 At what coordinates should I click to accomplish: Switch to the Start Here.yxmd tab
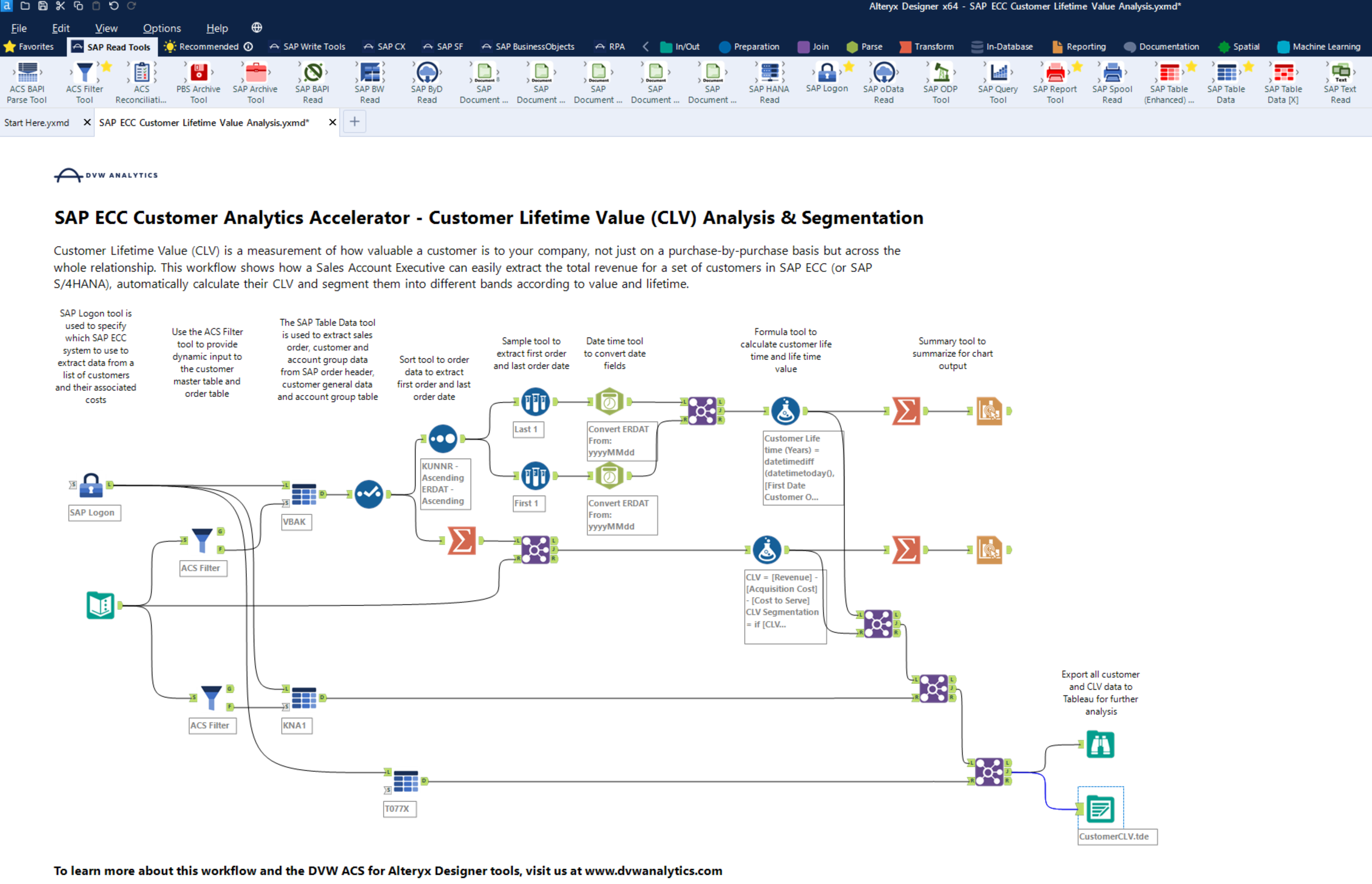point(38,122)
